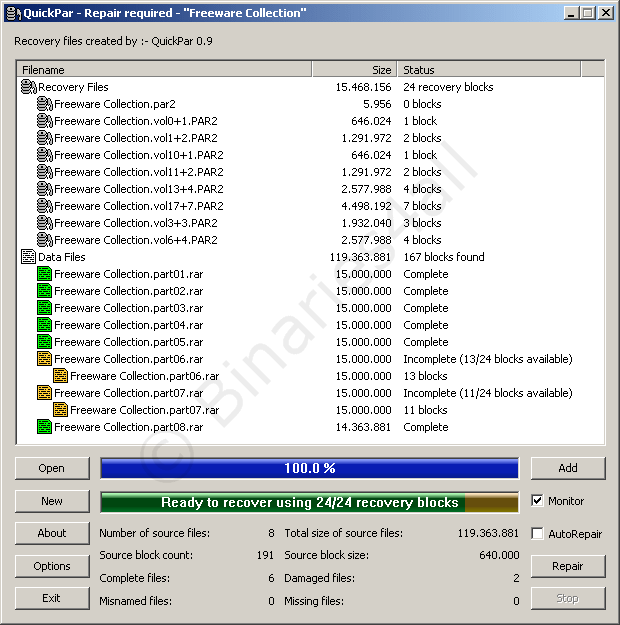Click status 'Incomplete (13/24 blocks available)'
The height and width of the screenshot is (625, 620).
click(x=488, y=359)
